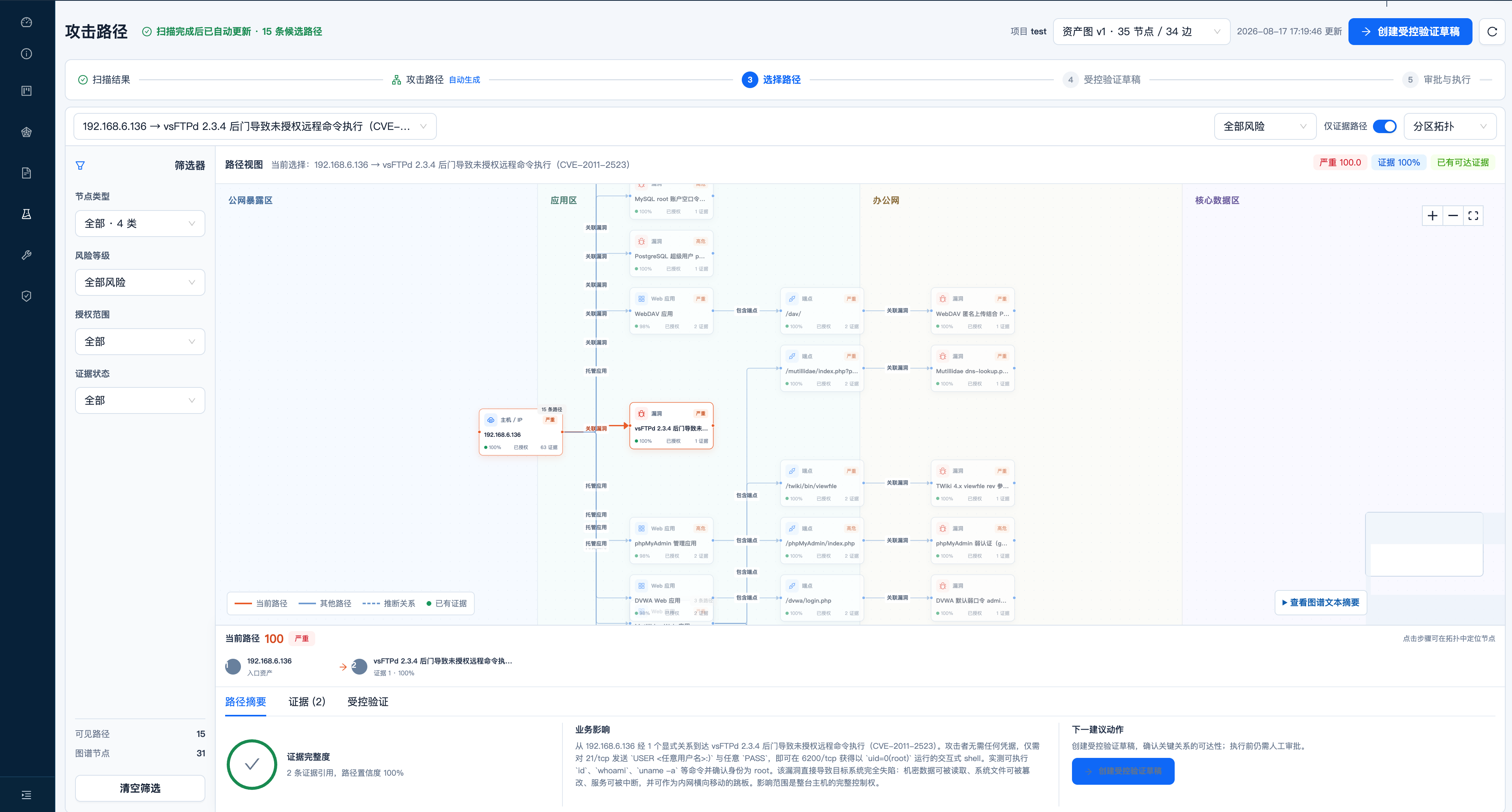Open the shield check sidebar icon
Image resolution: width=1512 pixels, height=812 pixels.
point(26,296)
